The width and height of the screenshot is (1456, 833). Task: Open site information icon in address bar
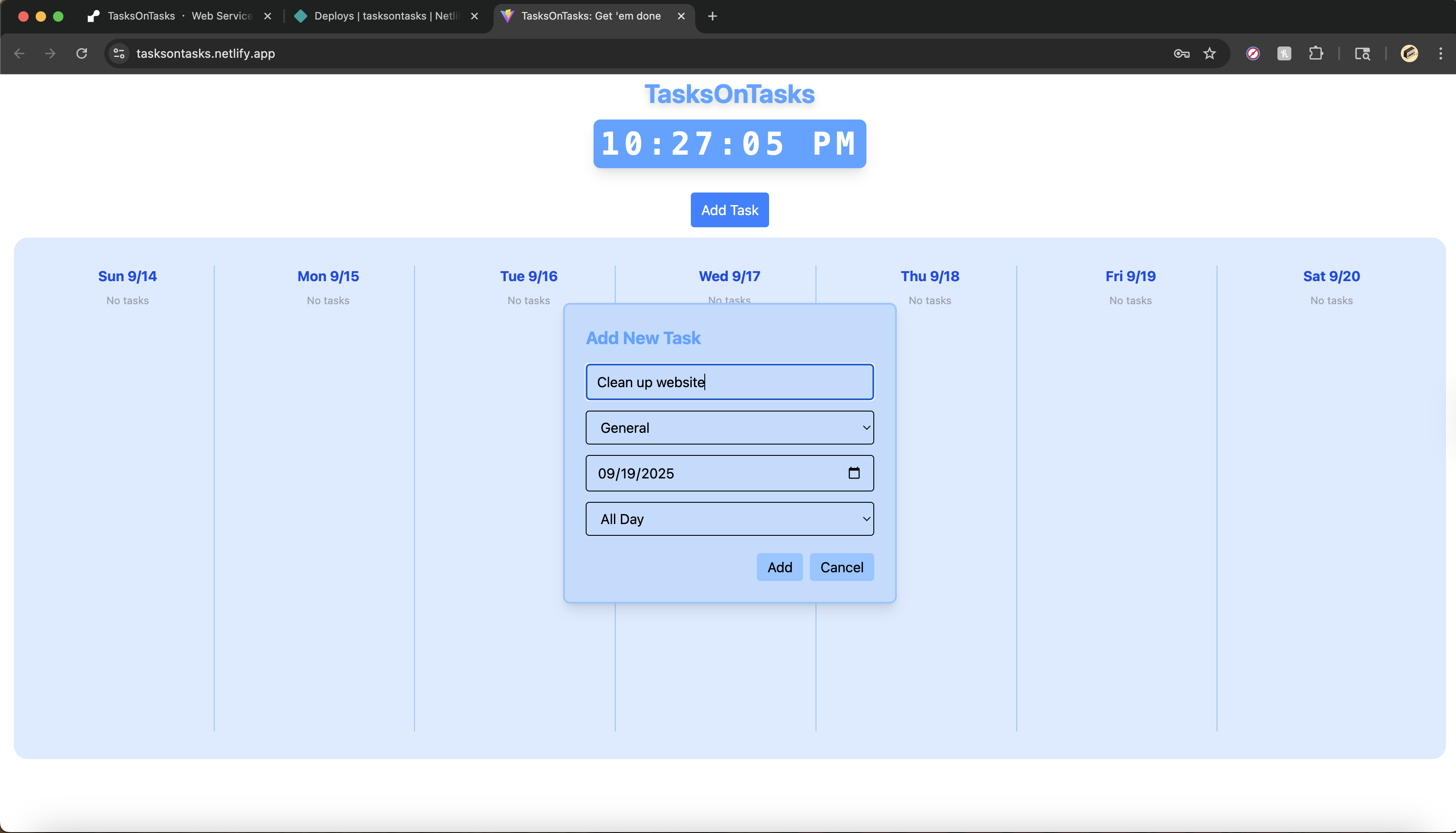[119, 53]
